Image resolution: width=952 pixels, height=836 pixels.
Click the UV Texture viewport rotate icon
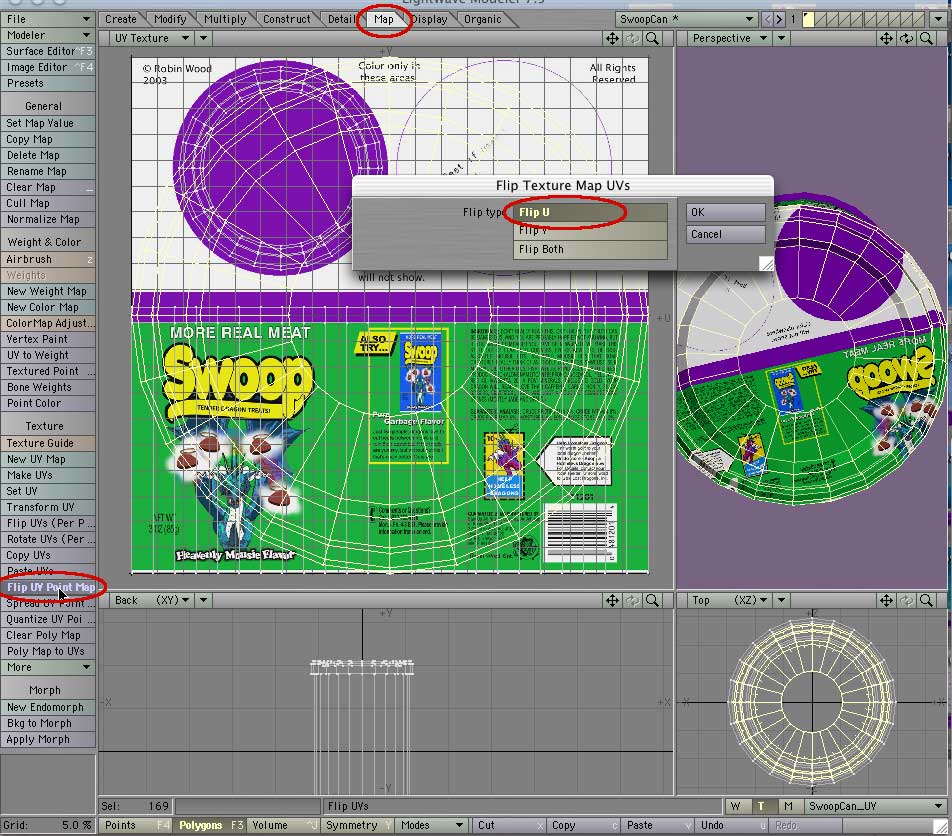632,39
